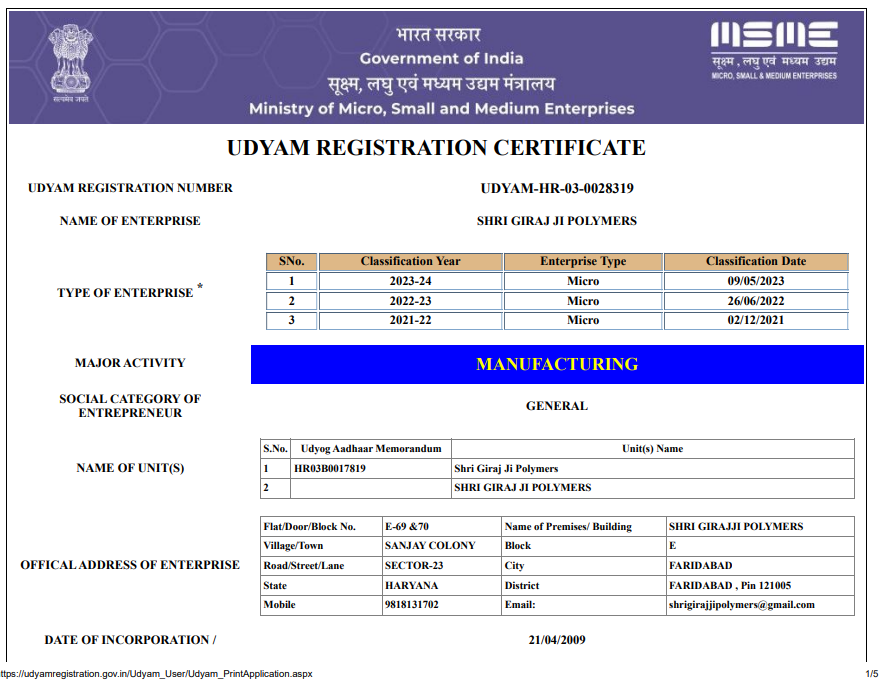881x682 pixels.
Task: Select village value SANJAY COLONY
Action: pos(430,546)
